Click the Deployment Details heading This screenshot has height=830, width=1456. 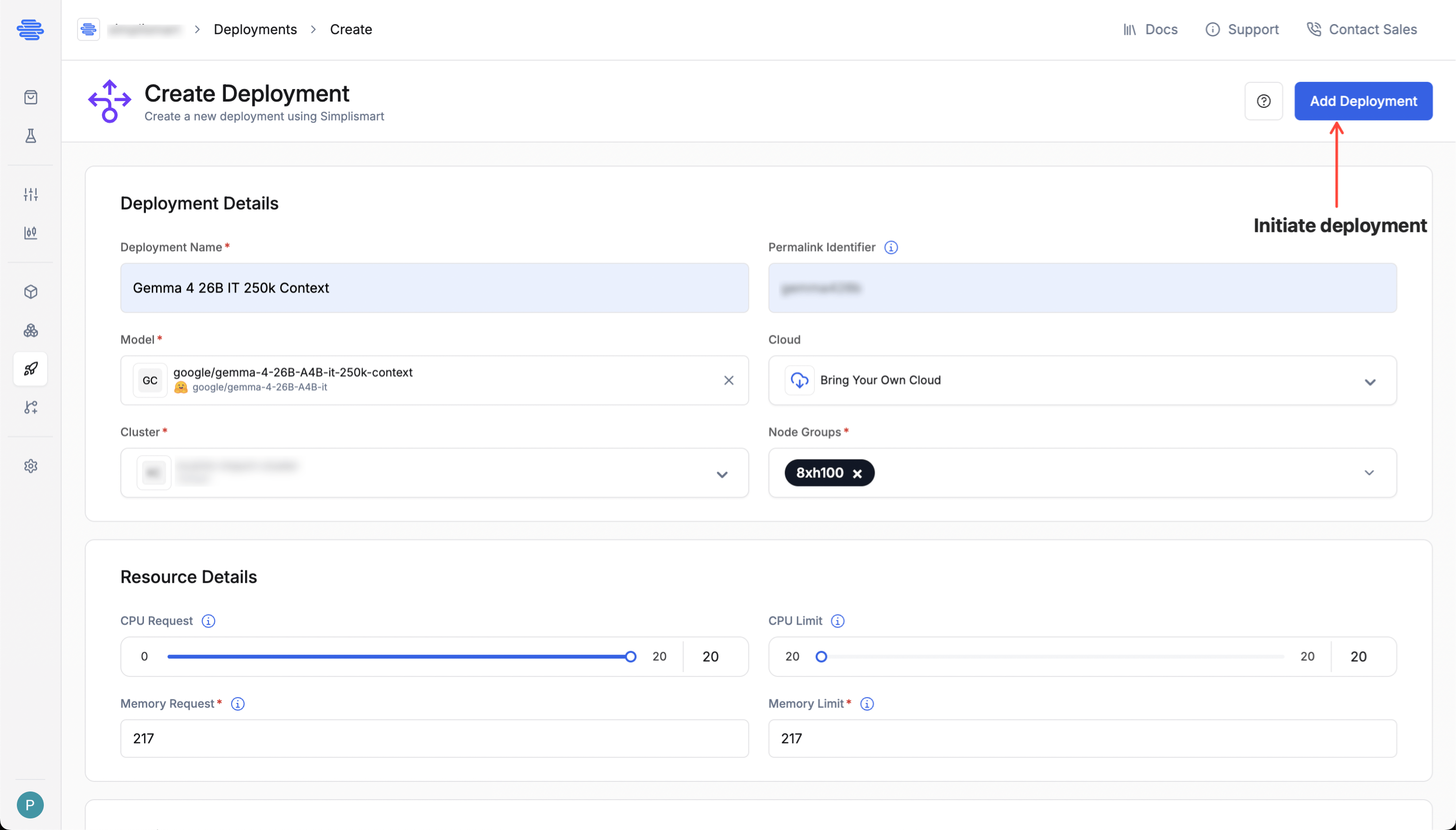[x=199, y=204]
